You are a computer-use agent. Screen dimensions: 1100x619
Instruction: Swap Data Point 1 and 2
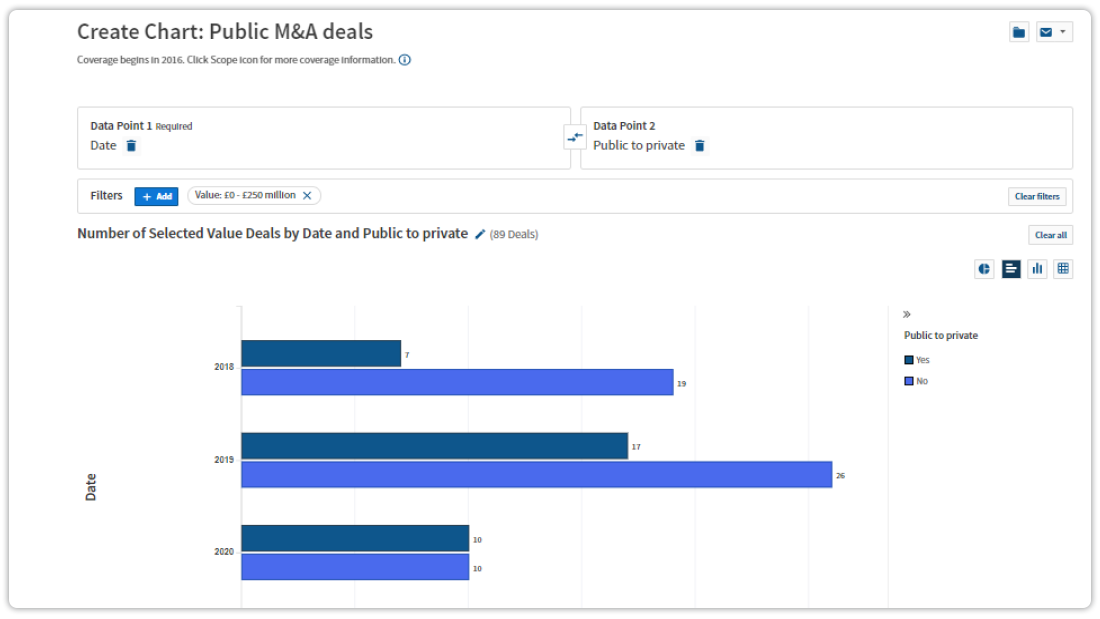coord(575,138)
